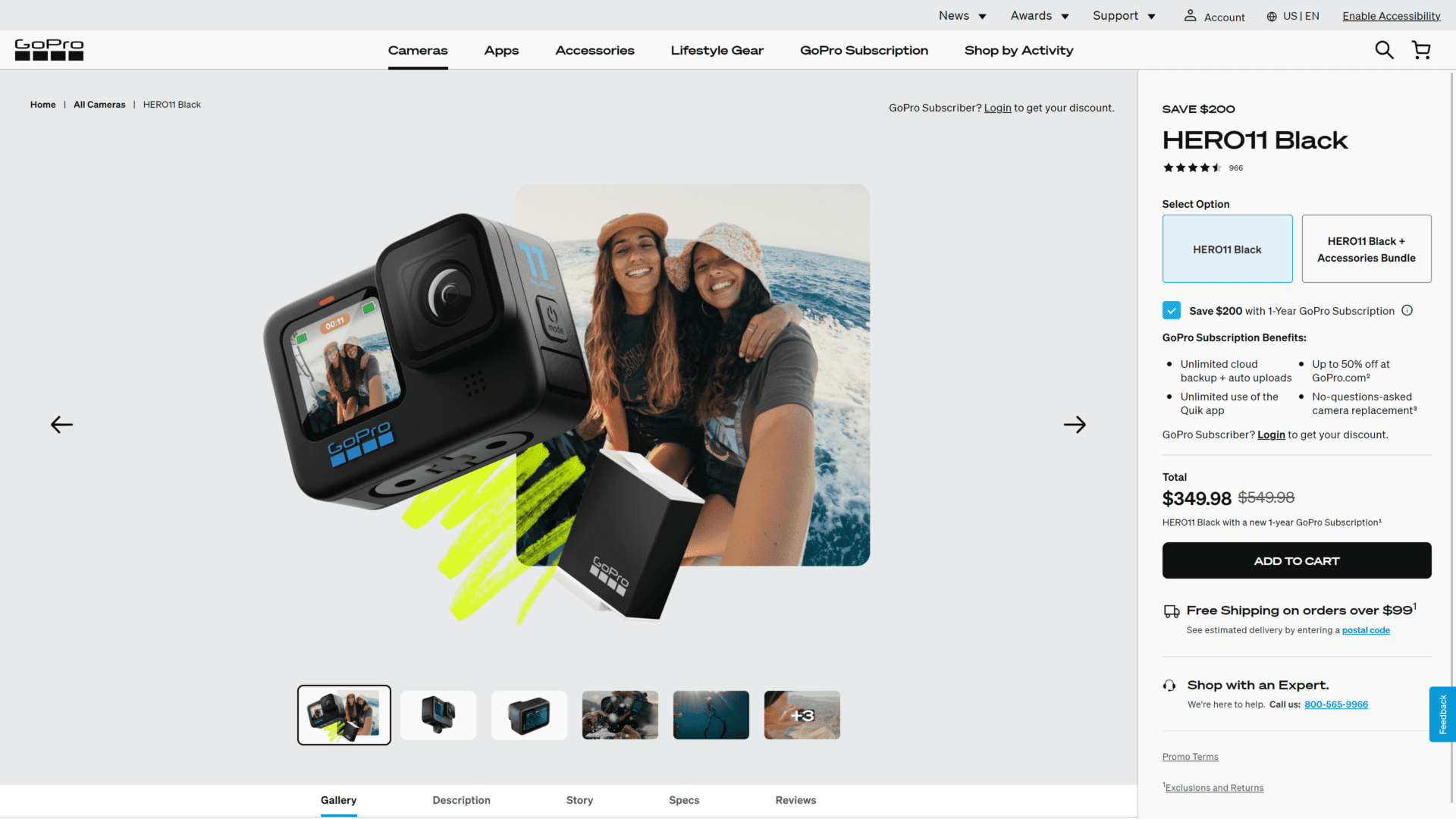
Task: Click the right arrow navigation icon
Action: tap(1074, 424)
